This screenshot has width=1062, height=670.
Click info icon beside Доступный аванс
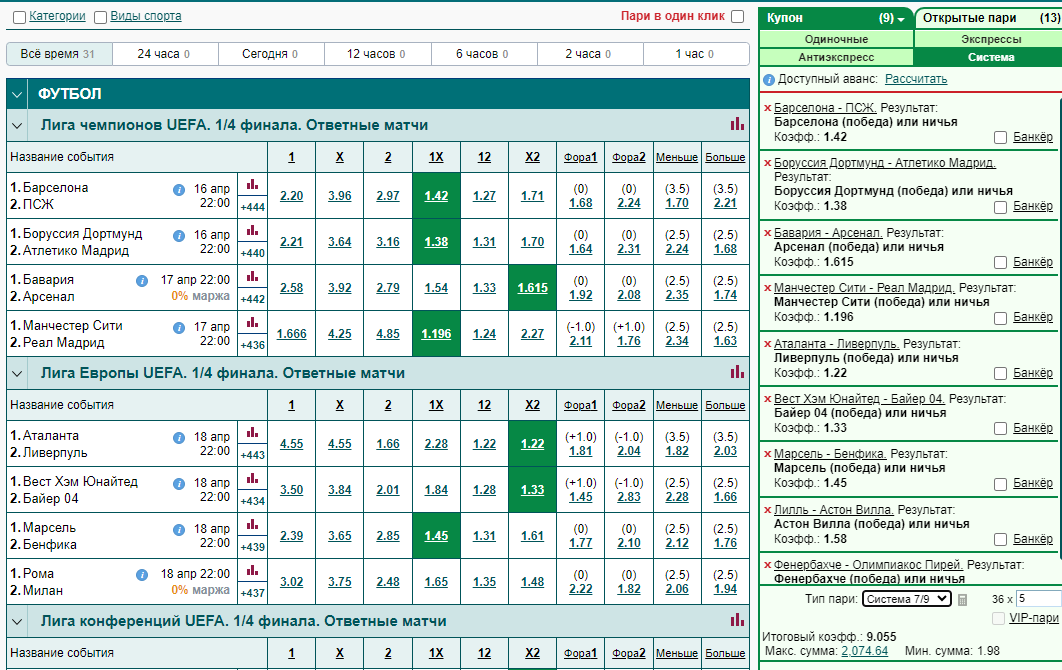[769, 80]
